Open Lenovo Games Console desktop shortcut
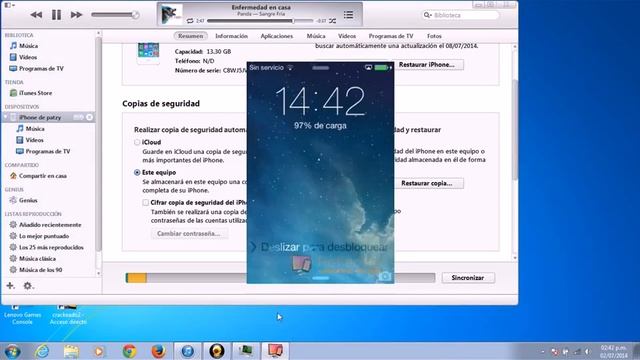Viewport: 640px width, 360px height. tap(22, 315)
